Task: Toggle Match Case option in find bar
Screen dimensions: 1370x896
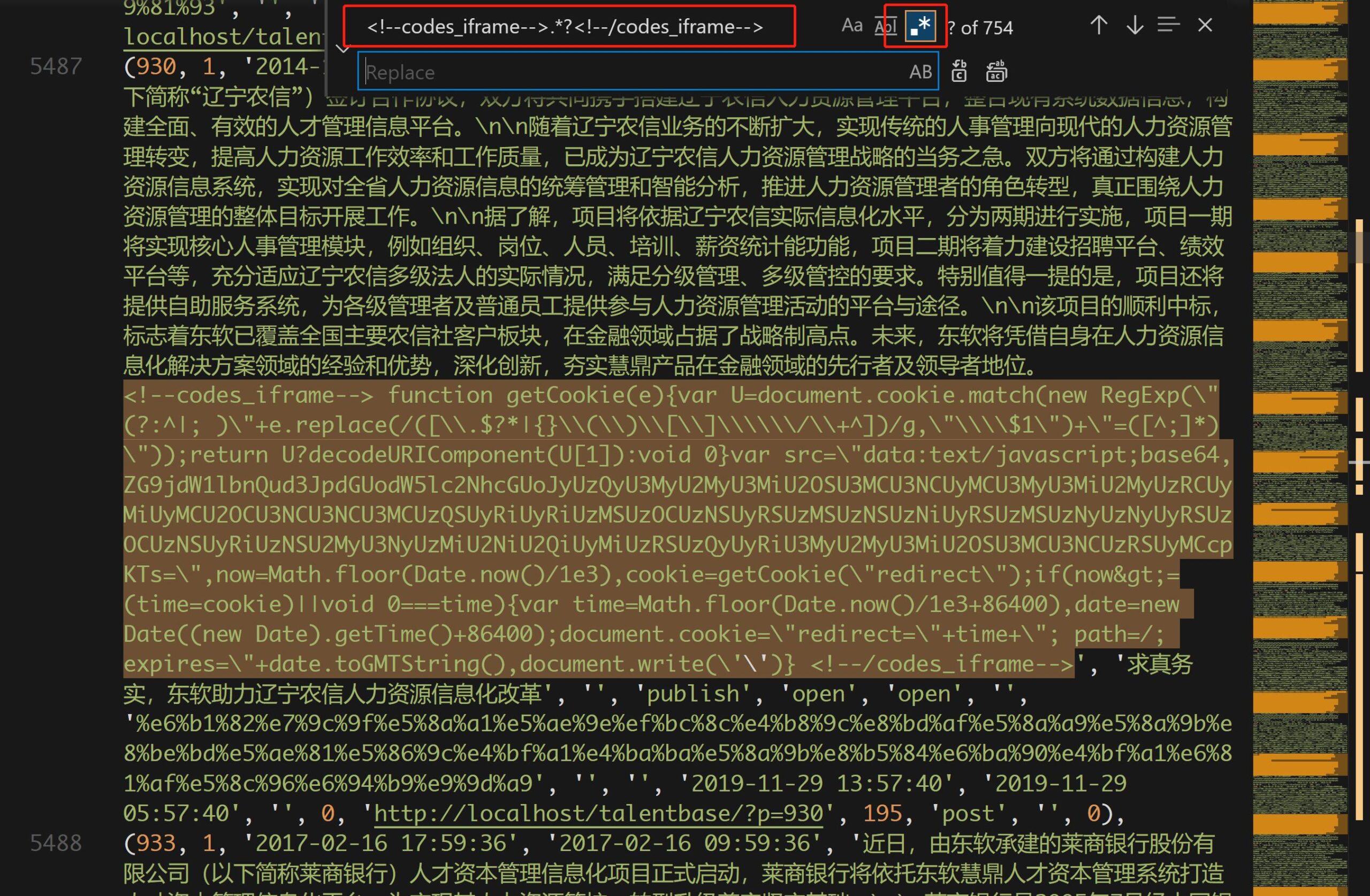Action: coord(851,26)
